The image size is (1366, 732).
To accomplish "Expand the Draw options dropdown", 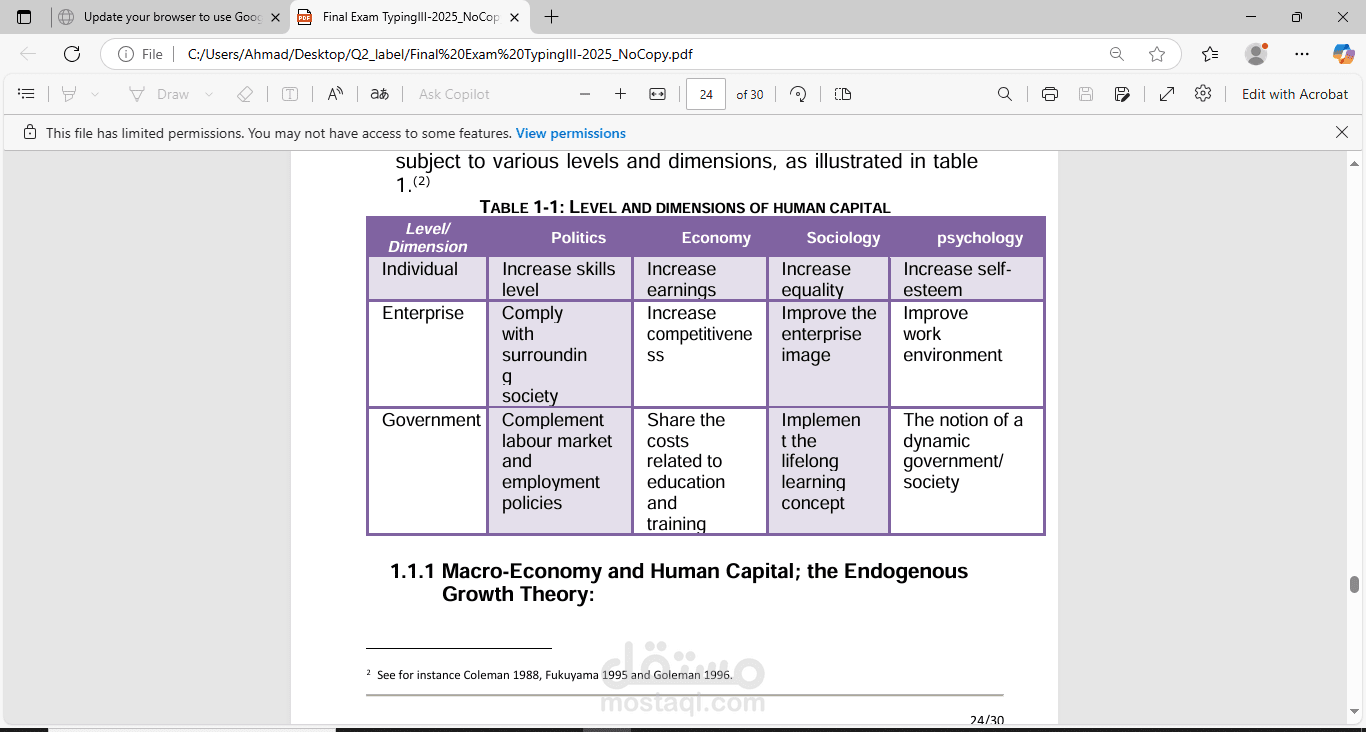I will pyautogui.click(x=209, y=94).
